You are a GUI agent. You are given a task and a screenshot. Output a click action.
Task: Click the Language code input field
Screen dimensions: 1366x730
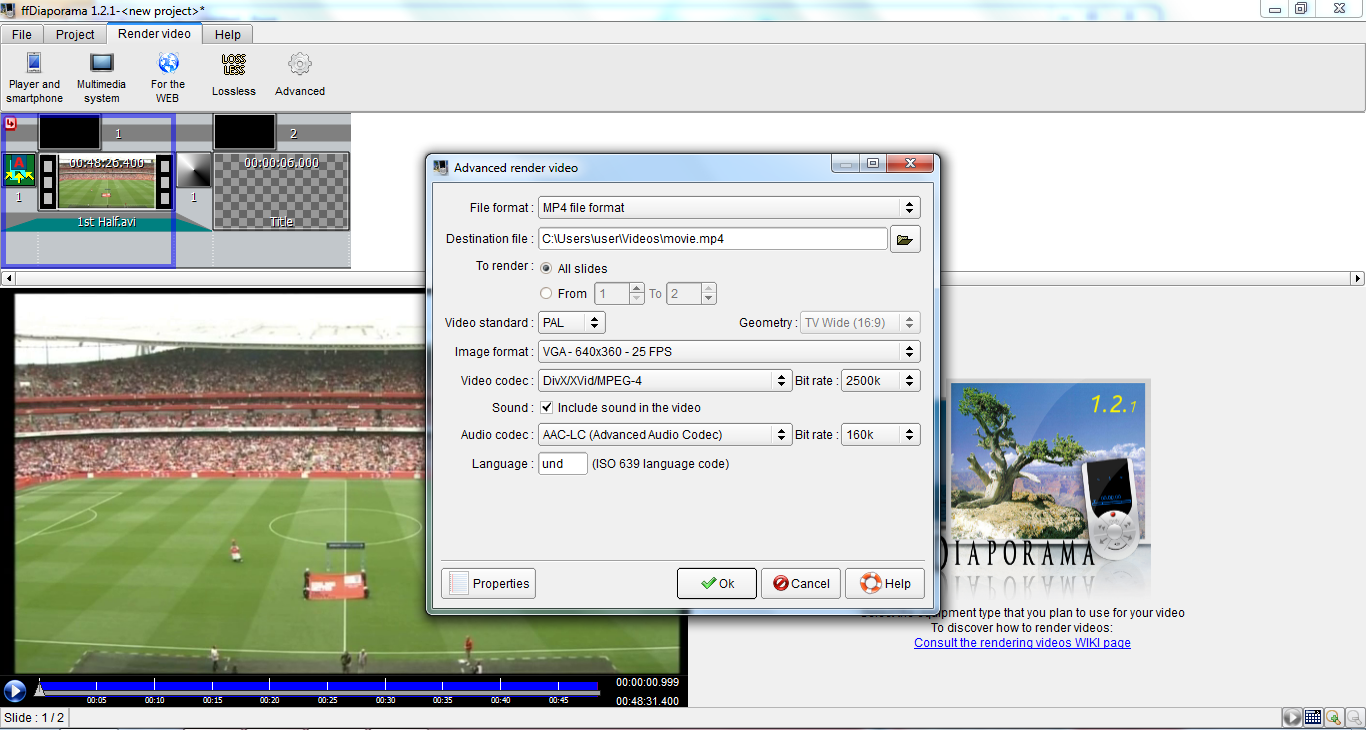562,464
